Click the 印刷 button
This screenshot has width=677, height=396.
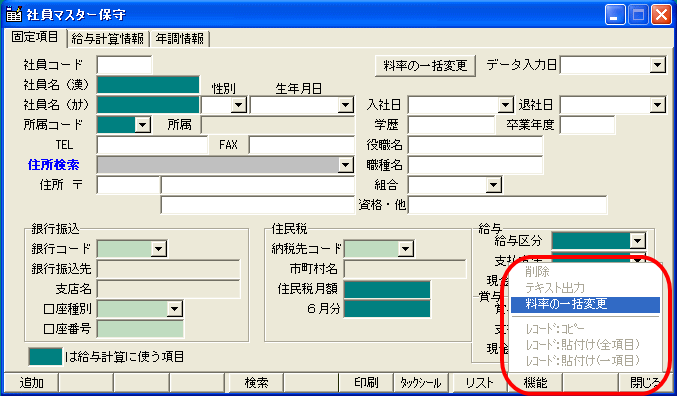366,383
